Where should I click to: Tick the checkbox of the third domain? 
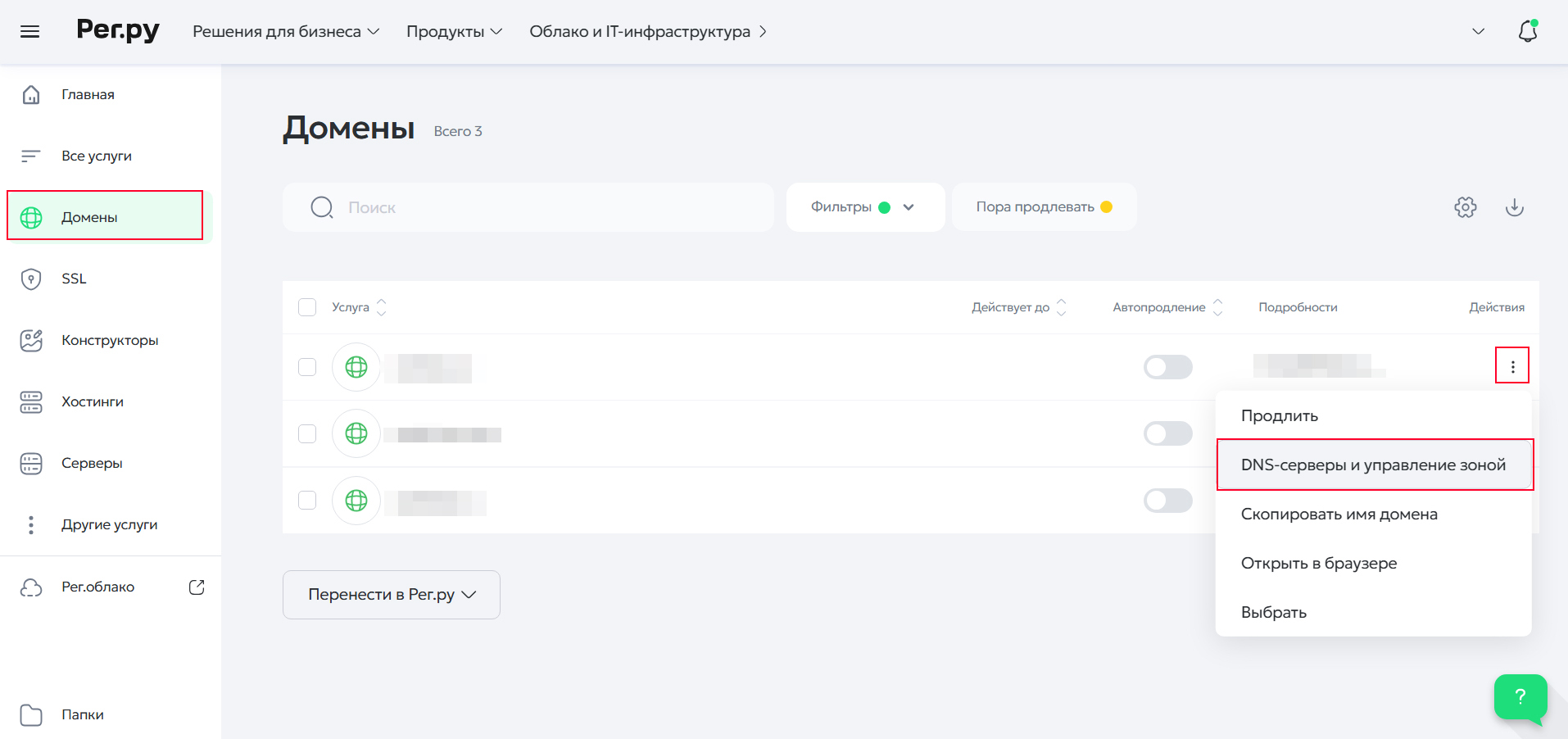[307, 500]
